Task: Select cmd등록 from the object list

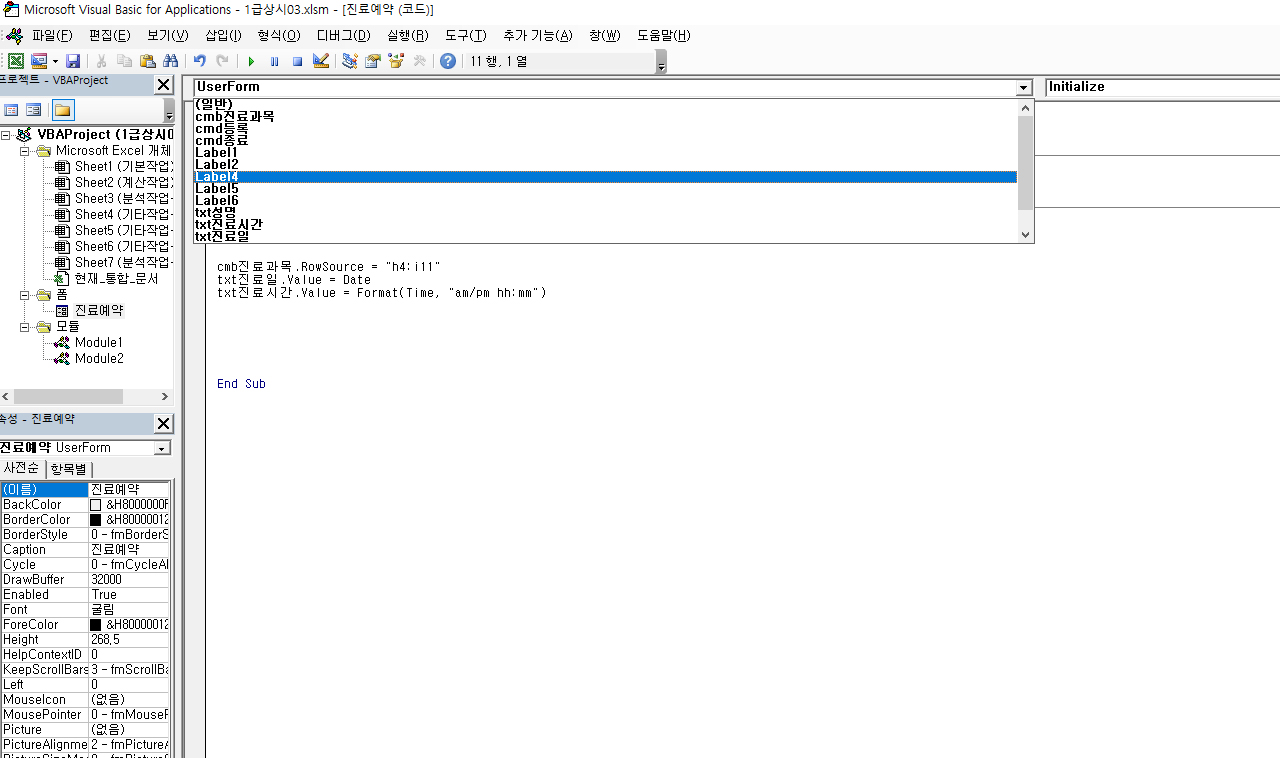Action: click(x=222, y=129)
